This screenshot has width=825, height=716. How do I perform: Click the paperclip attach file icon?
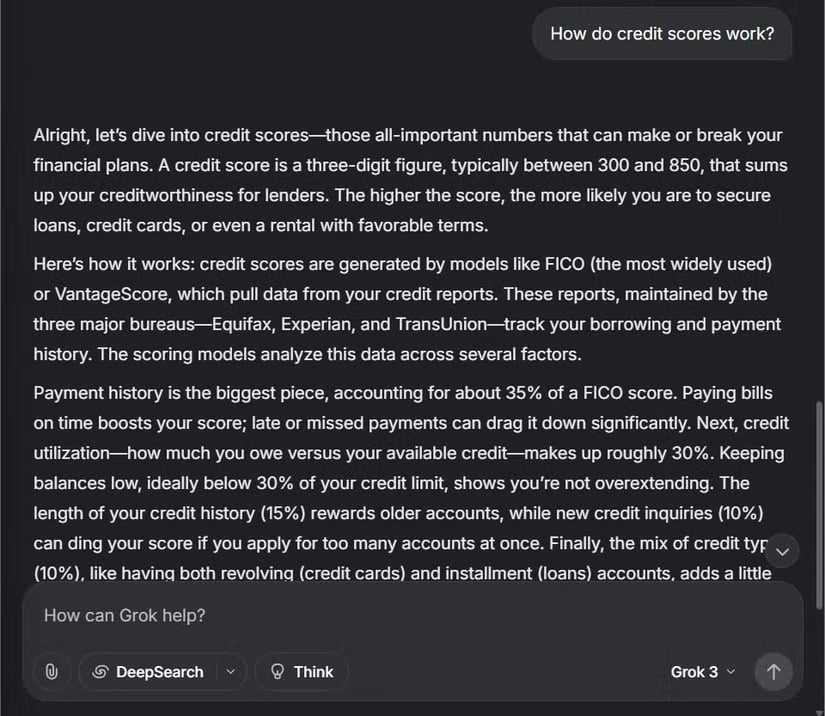pyautogui.click(x=50, y=672)
